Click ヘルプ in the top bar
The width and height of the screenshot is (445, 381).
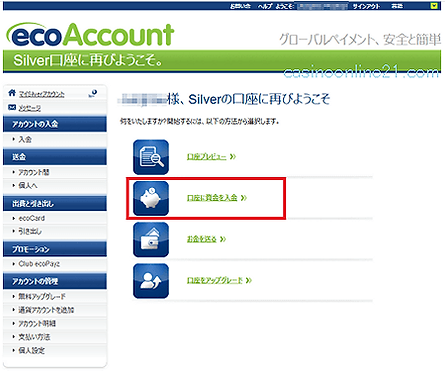pos(265,6)
